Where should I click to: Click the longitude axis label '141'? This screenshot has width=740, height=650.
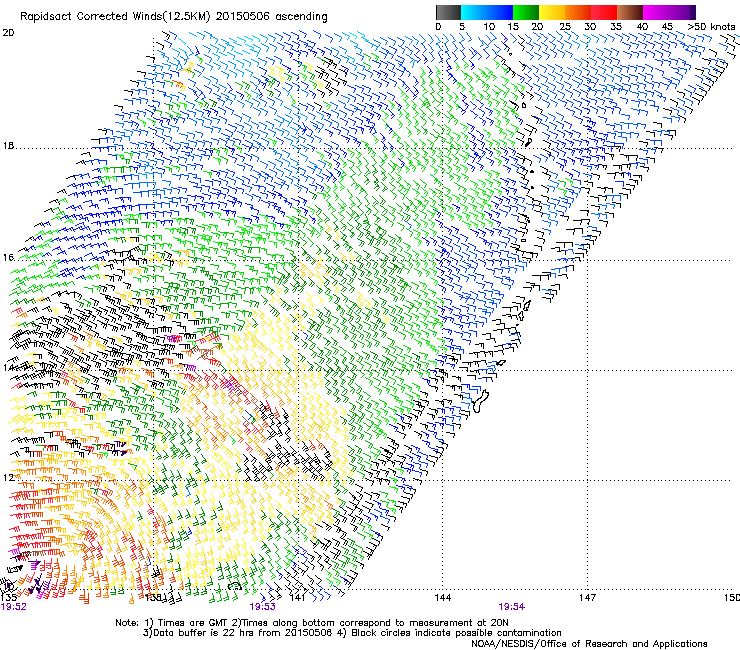297,598
